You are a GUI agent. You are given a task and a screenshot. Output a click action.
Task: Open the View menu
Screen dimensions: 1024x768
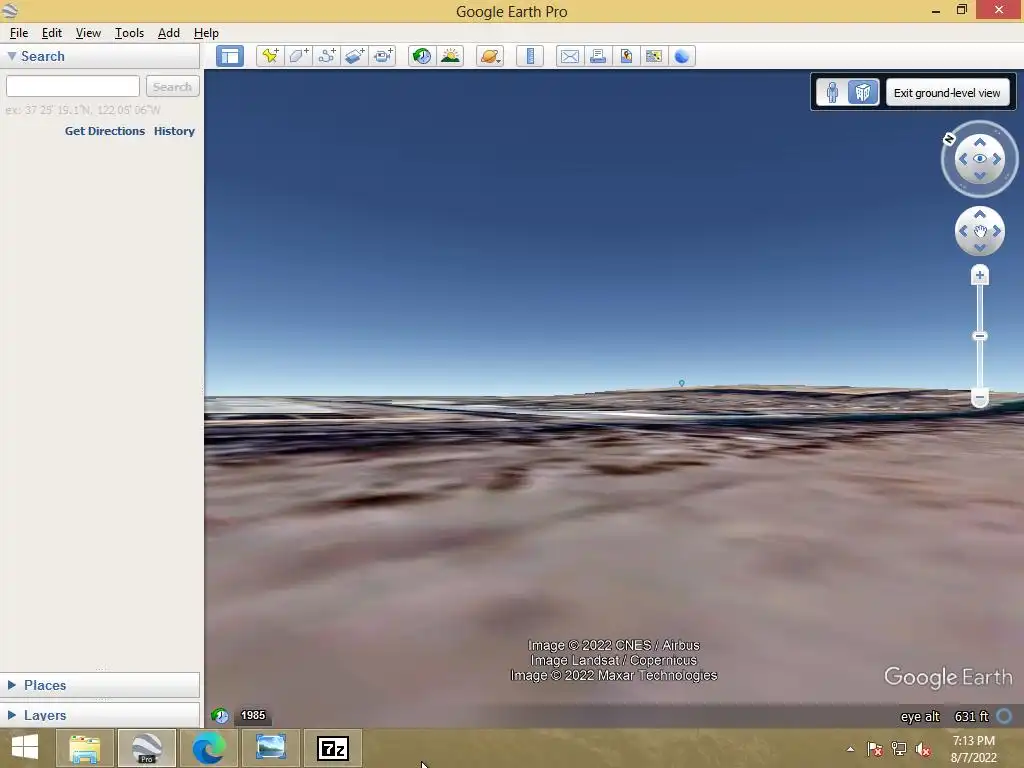[x=88, y=33]
